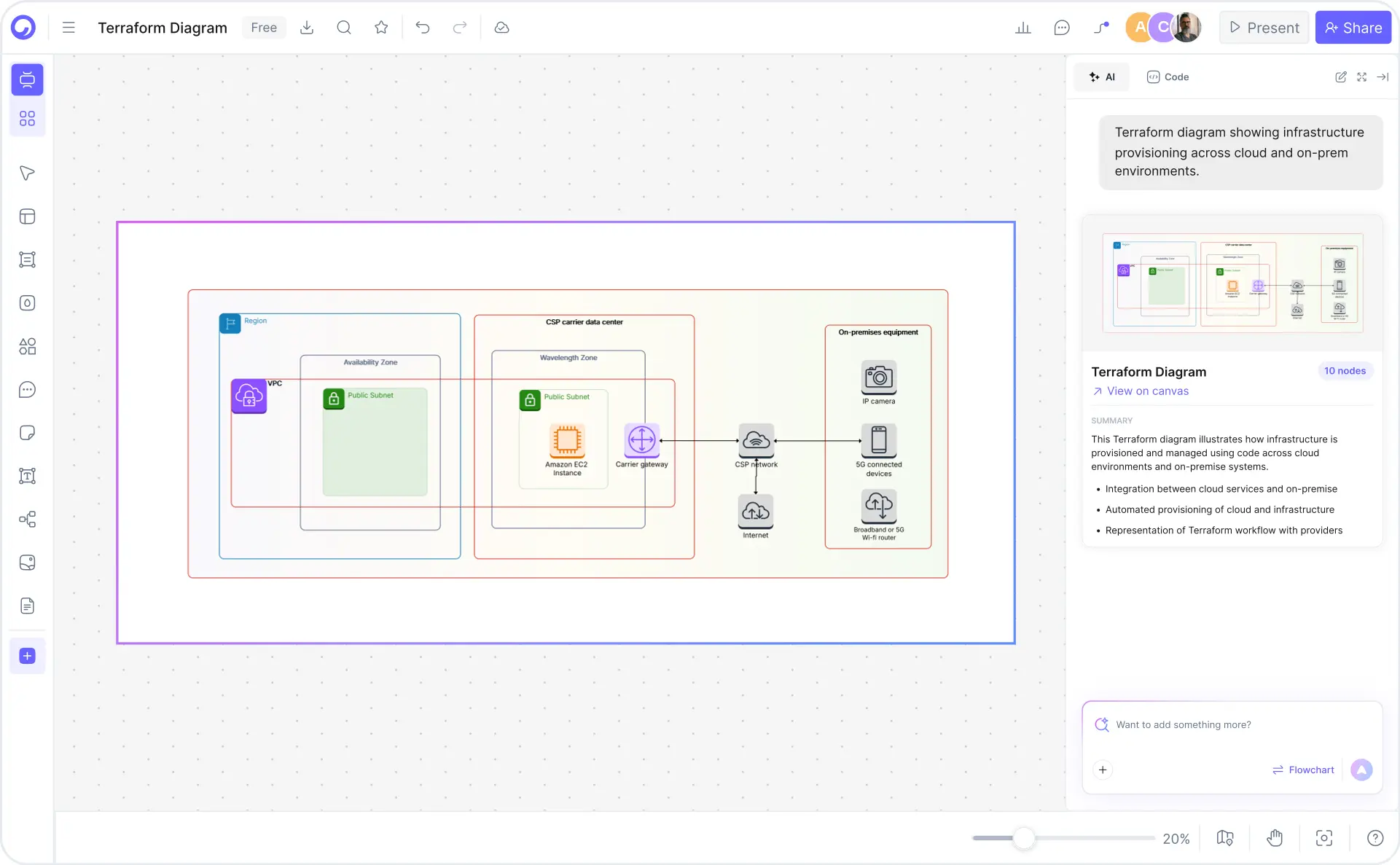Click the fit-to-screen focus icon

click(1324, 839)
